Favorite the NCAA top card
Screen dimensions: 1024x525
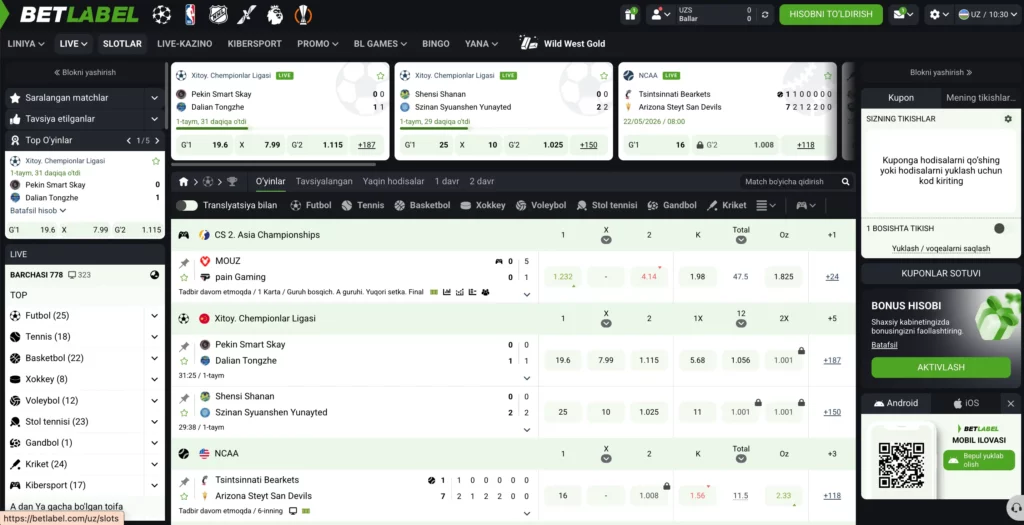coord(827,76)
